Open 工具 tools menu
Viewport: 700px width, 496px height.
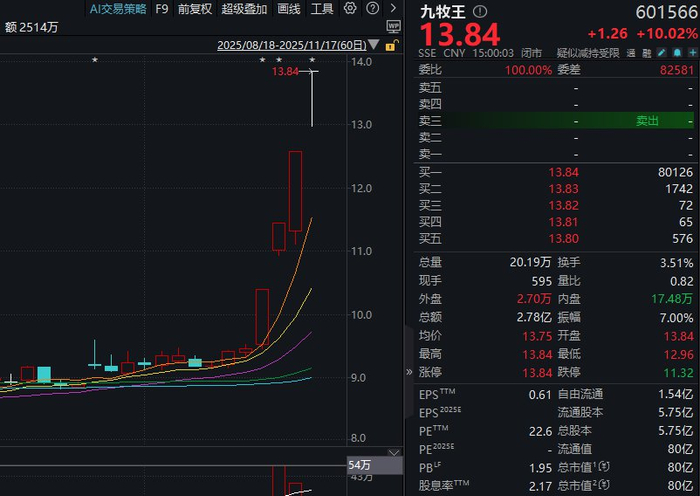[322, 8]
